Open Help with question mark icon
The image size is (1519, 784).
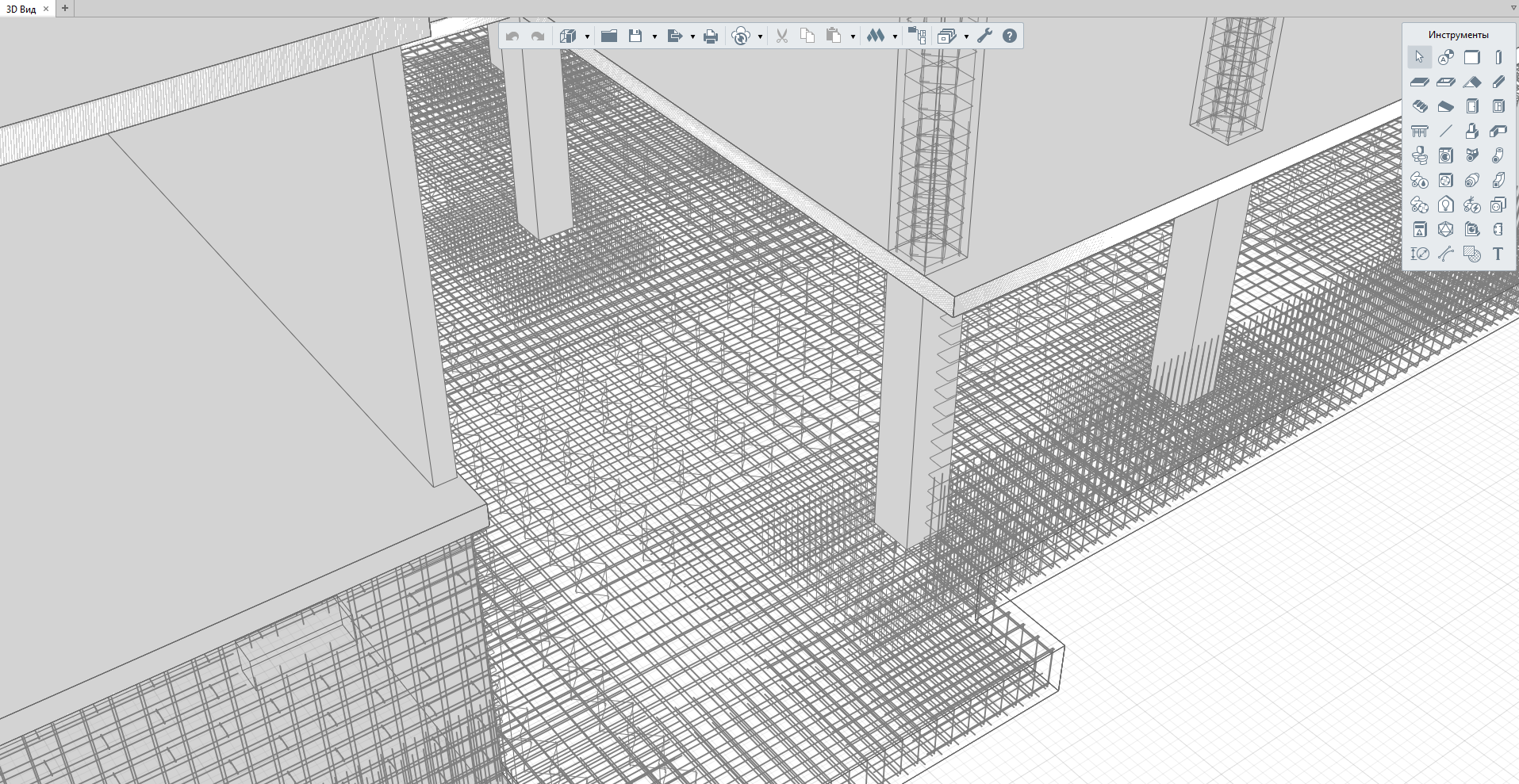(1010, 36)
